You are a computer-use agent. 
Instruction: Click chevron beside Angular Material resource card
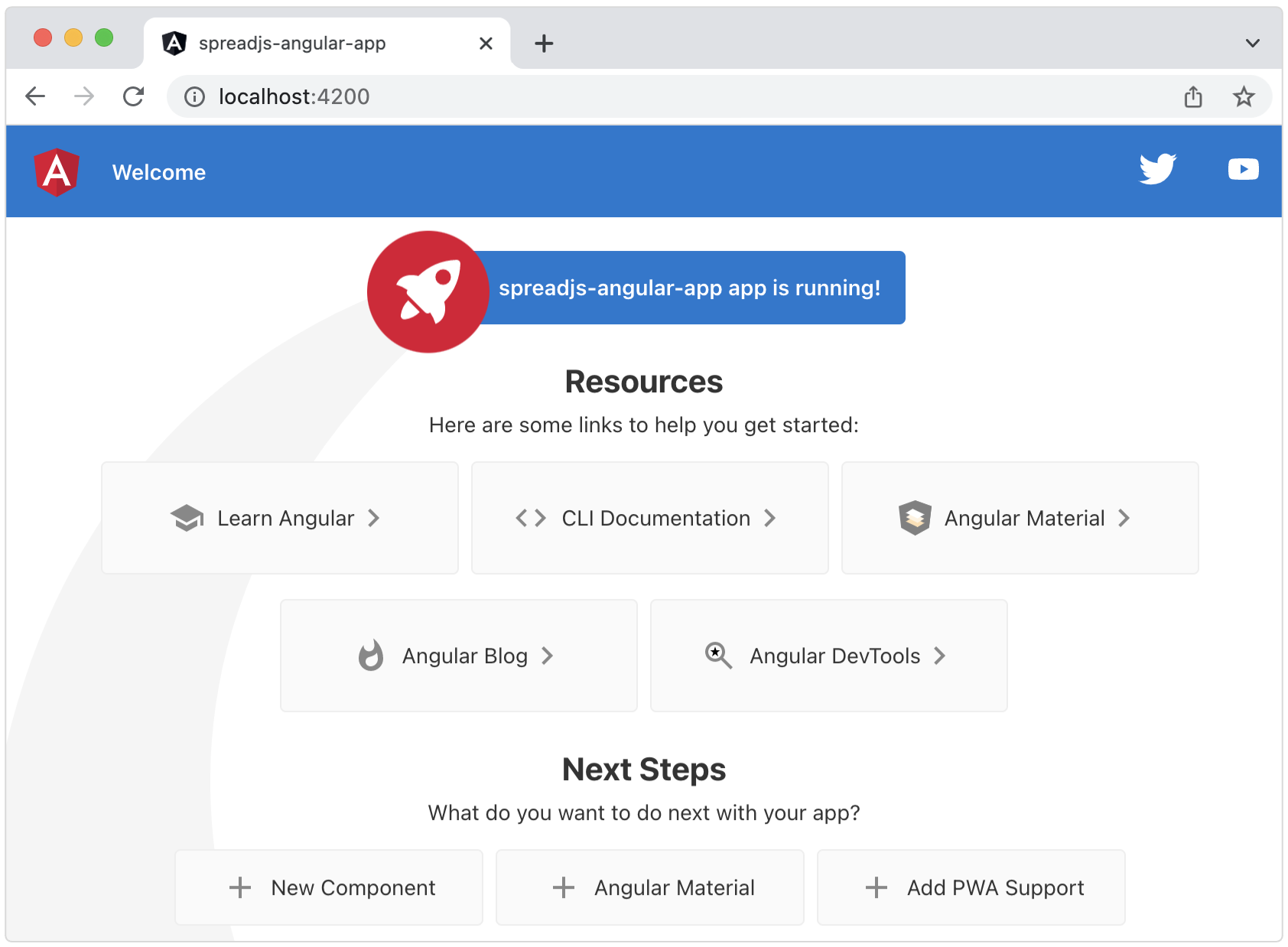coord(1124,518)
